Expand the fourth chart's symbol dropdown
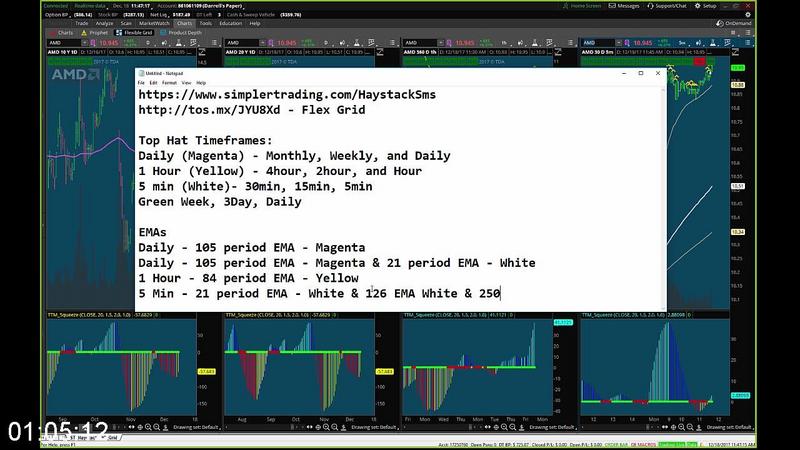 [x=619, y=43]
